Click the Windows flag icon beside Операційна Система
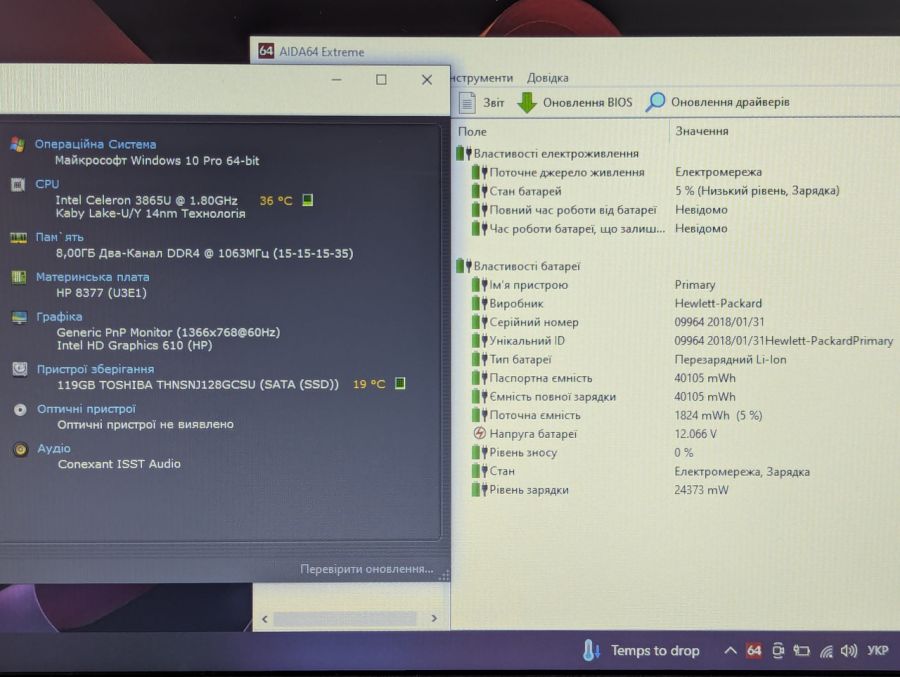This screenshot has width=900, height=677. [17, 144]
